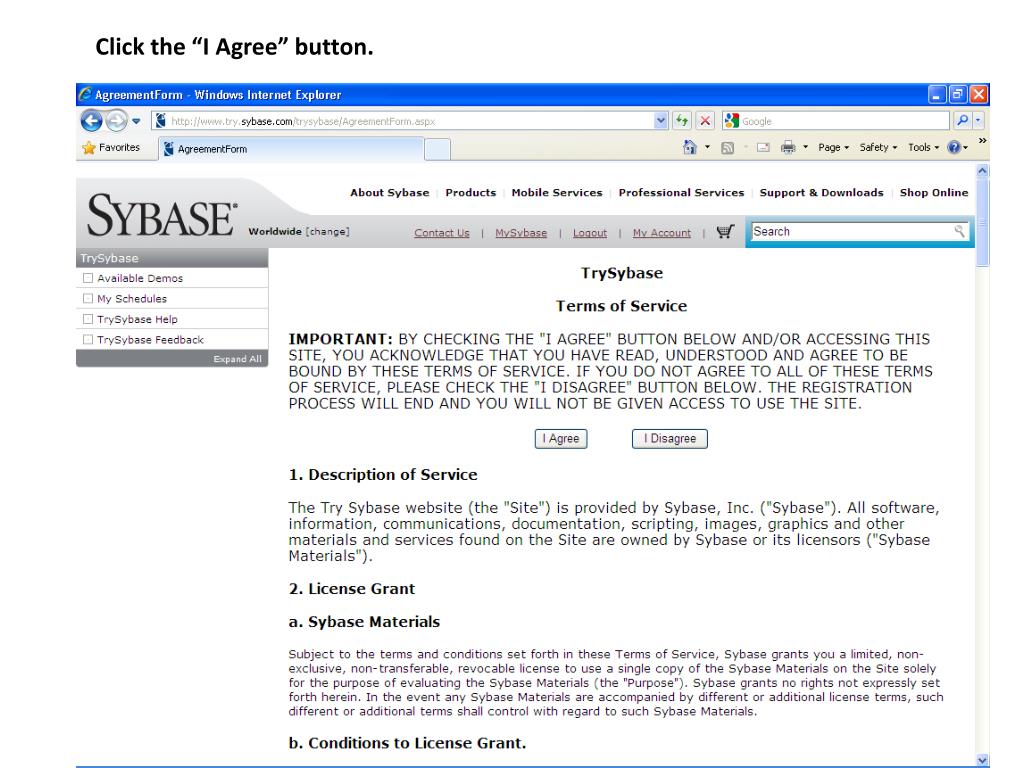Click the Google search box
The image size is (1024, 768).
[x=836, y=121]
